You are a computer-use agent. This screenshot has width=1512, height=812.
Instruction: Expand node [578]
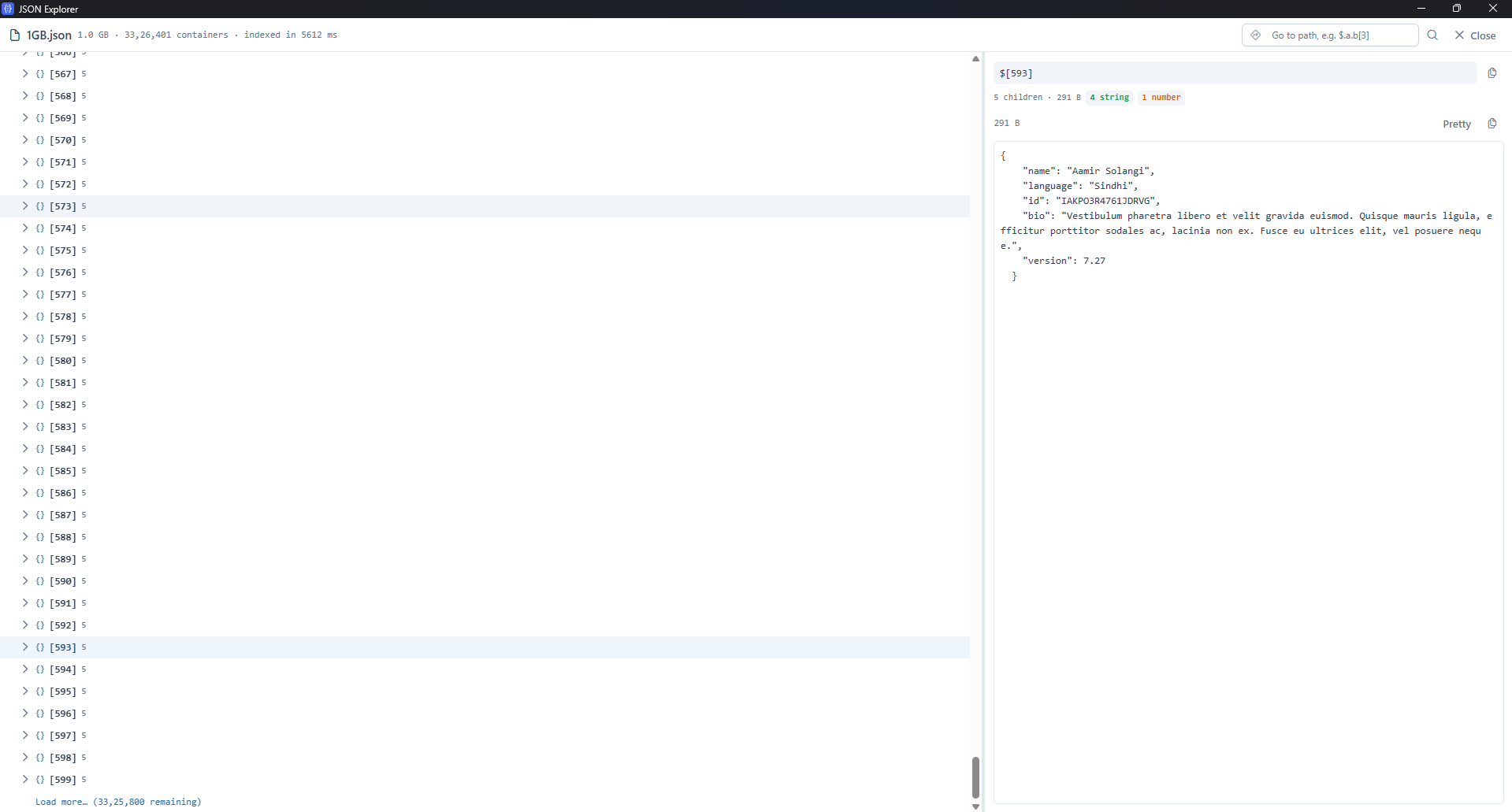[25, 316]
